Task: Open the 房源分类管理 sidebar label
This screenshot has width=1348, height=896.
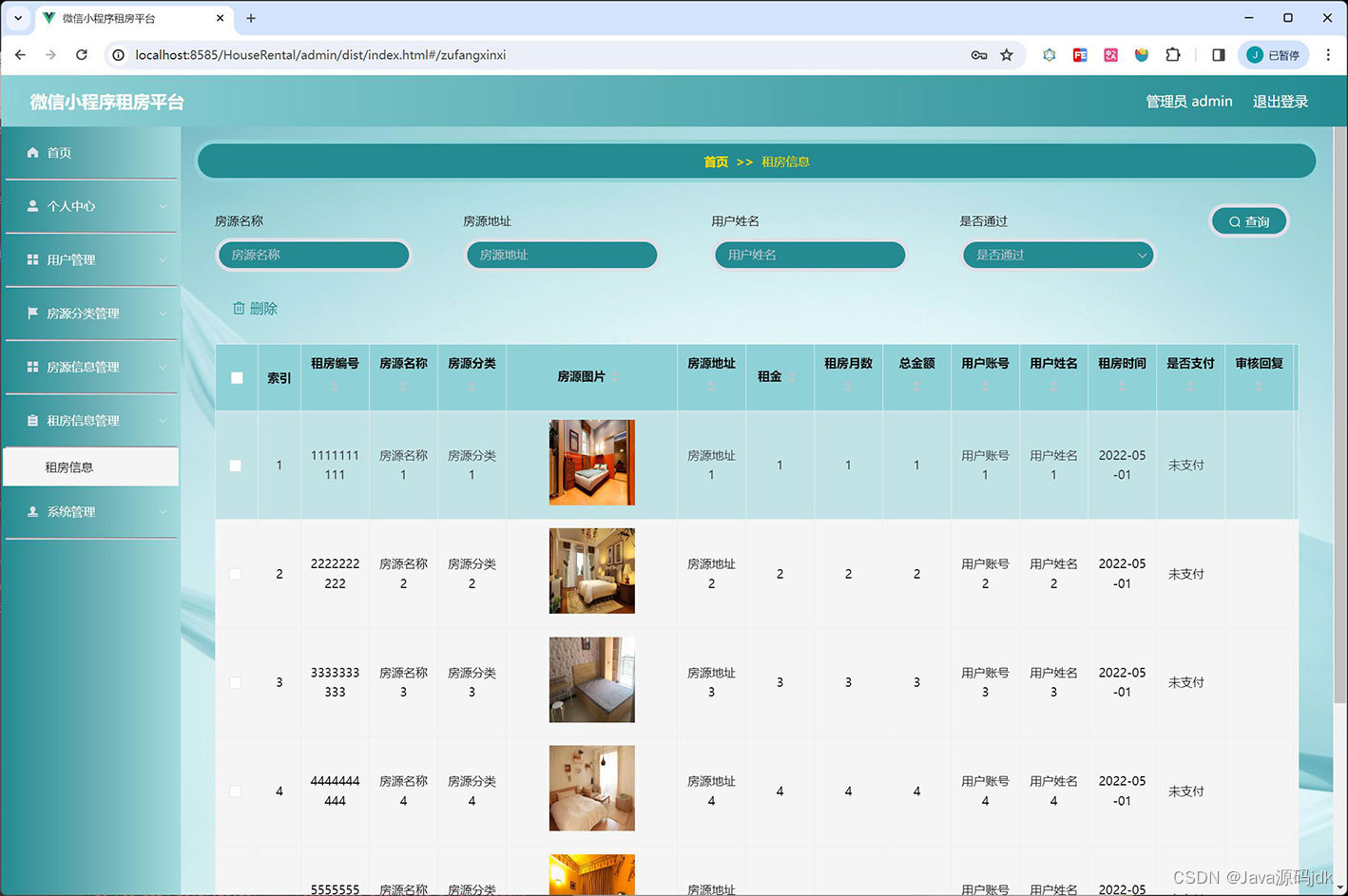Action: (84, 313)
